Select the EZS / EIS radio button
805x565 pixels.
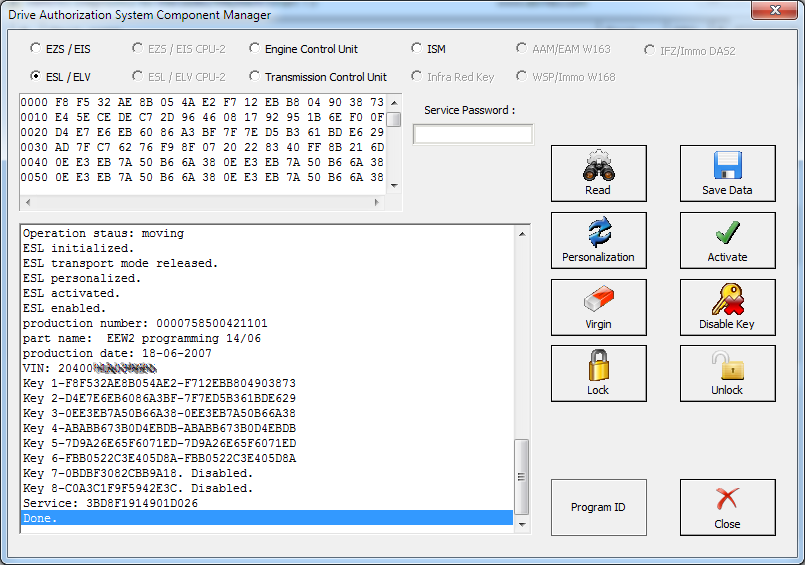pyautogui.click(x=35, y=48)
